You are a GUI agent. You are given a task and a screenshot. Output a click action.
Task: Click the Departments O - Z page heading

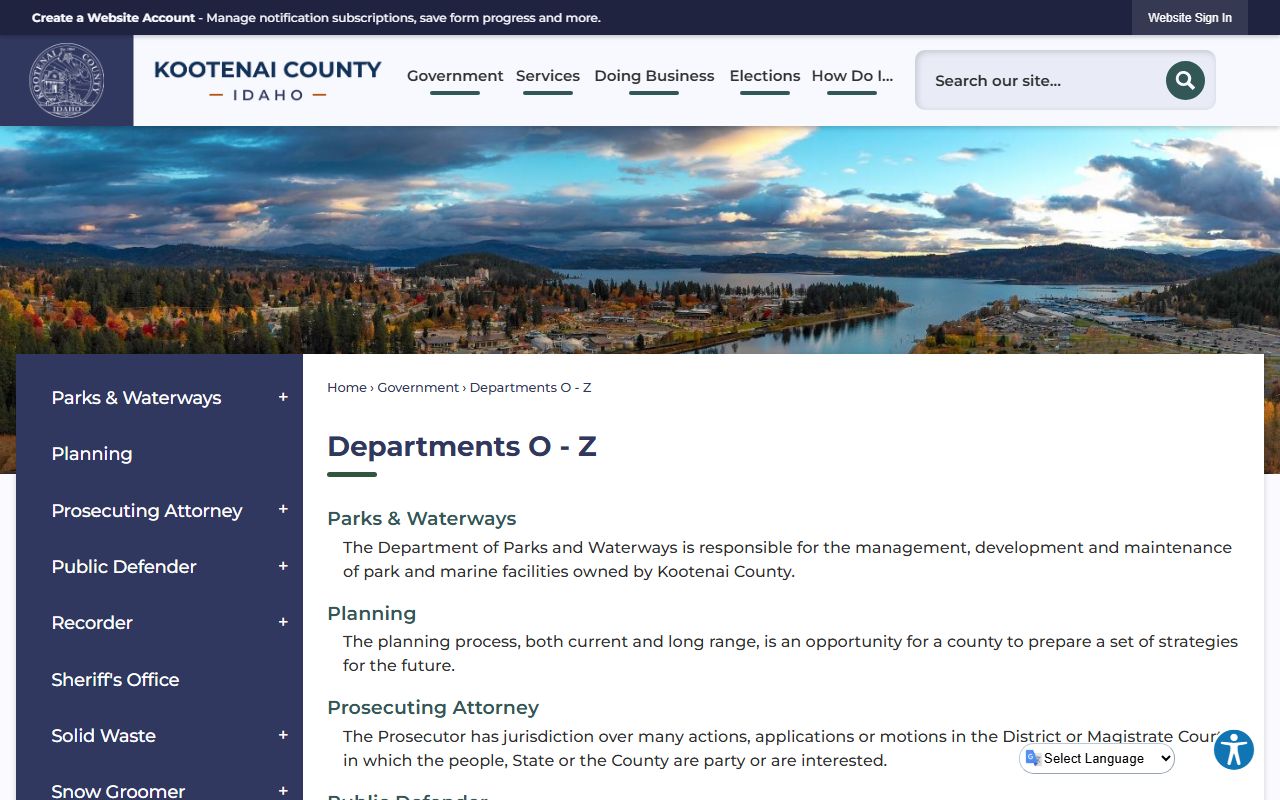tap(462, 446)
